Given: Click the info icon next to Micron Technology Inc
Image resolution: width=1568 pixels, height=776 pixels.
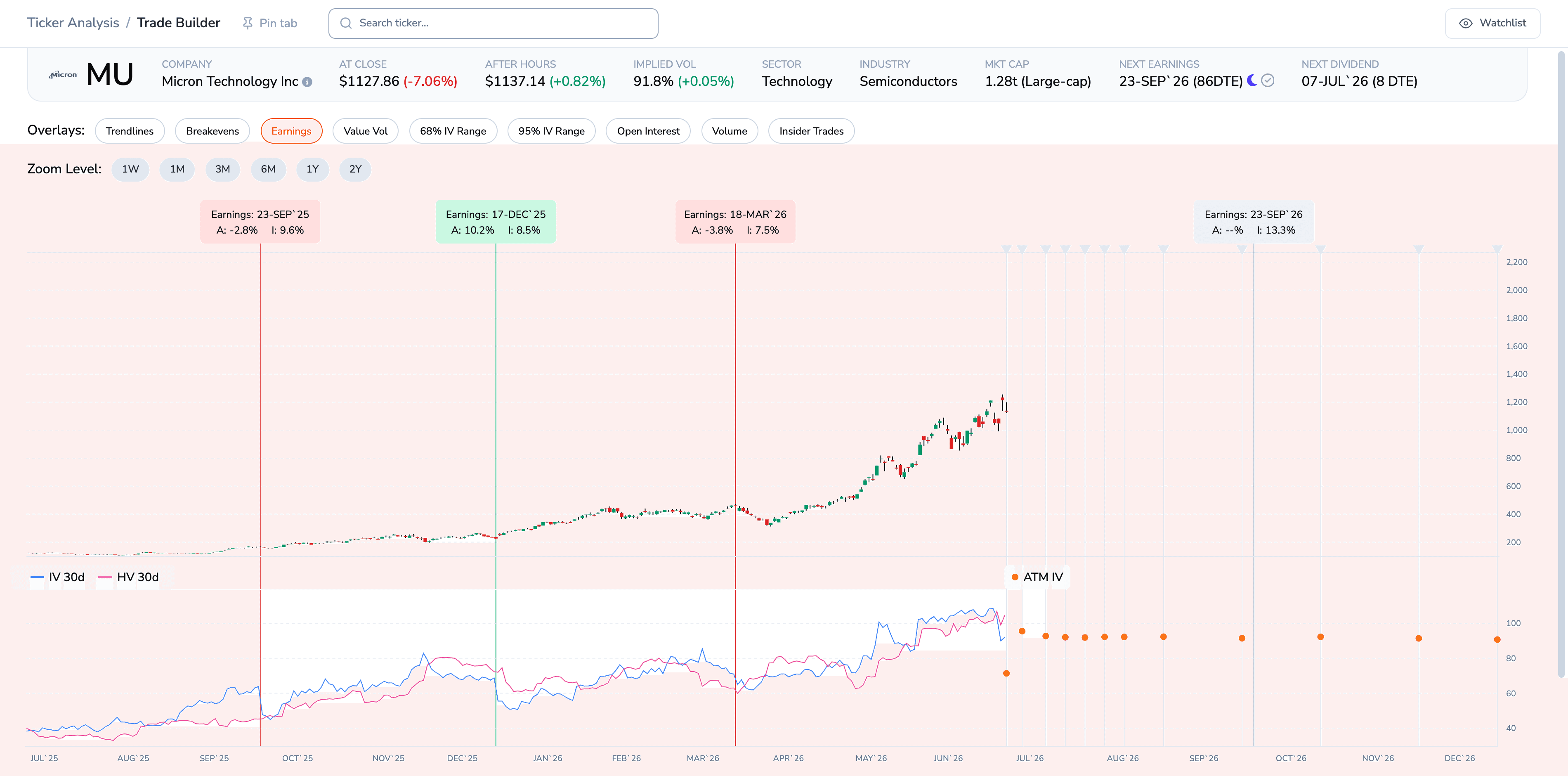Looking at the screenshot, I should pyautogui.click(x=307, y=82).
